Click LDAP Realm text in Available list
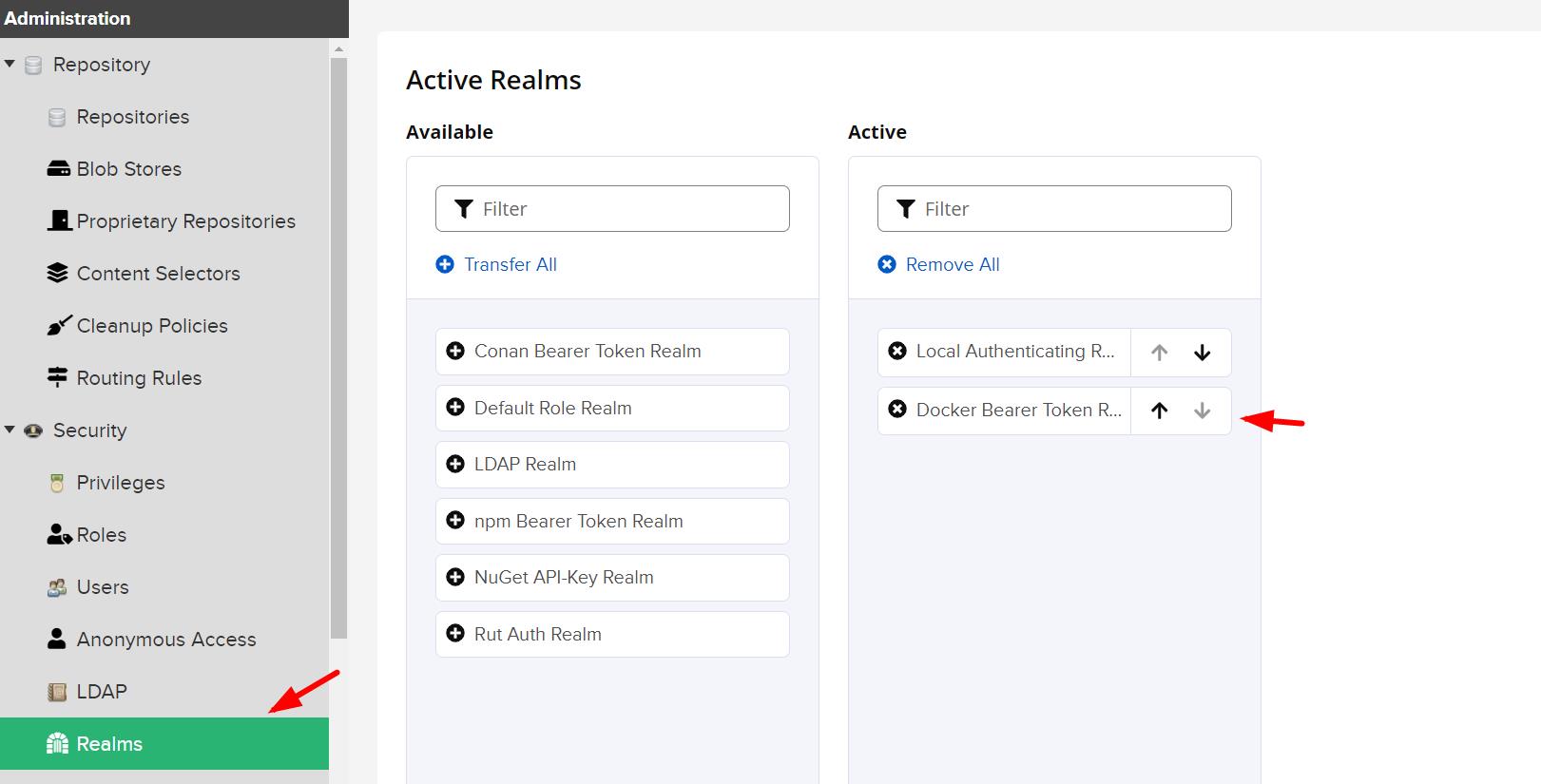 (x=526, y=464)
